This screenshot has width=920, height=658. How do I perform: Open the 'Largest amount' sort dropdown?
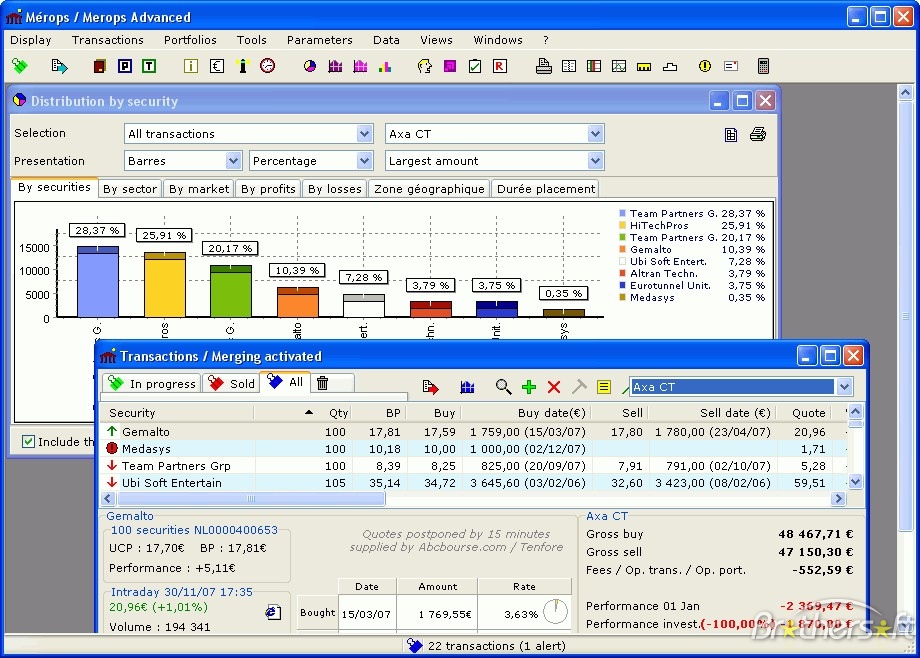(x=495, y=161)
